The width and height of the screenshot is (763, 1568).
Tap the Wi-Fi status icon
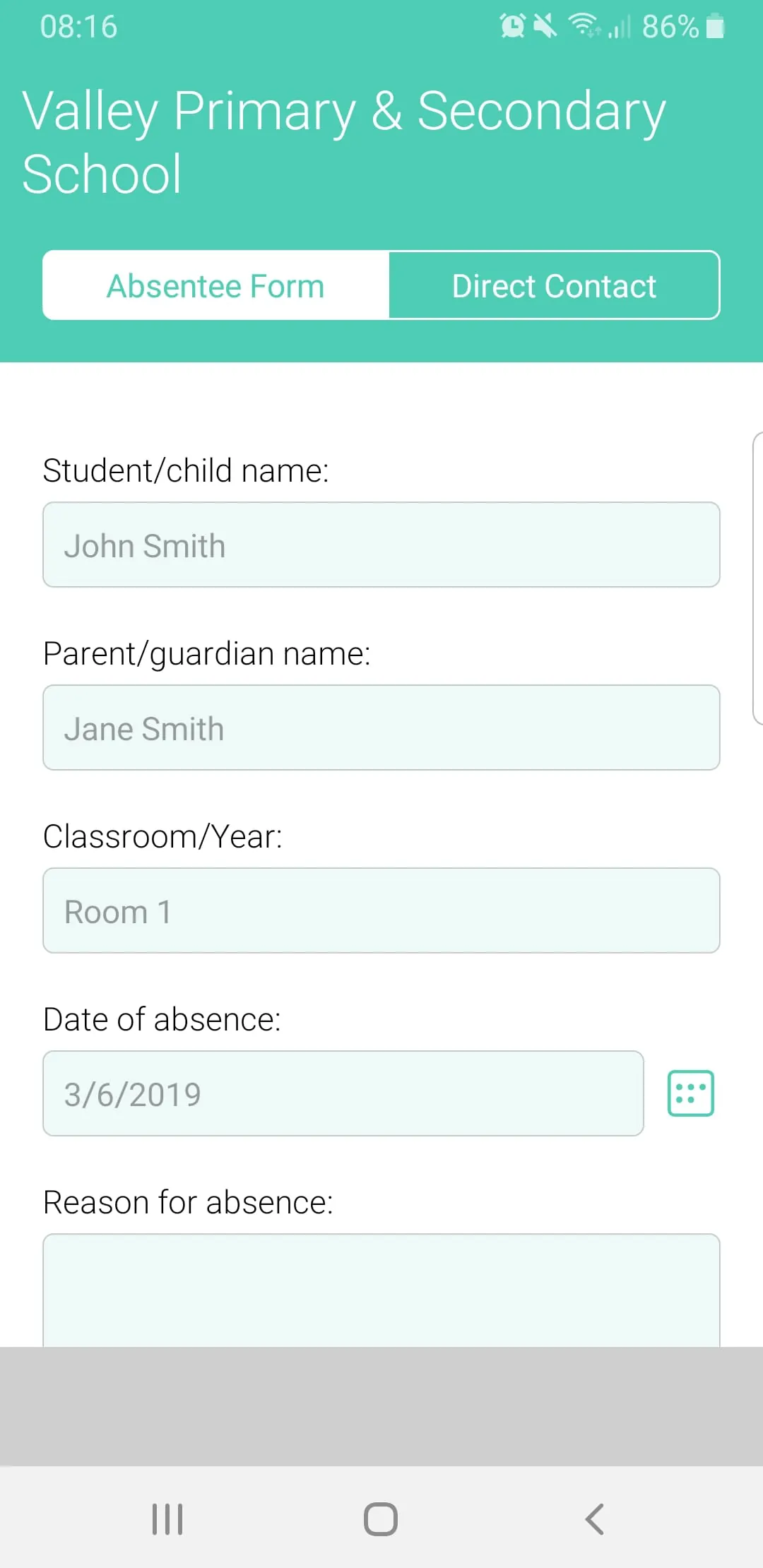[584, 25]
